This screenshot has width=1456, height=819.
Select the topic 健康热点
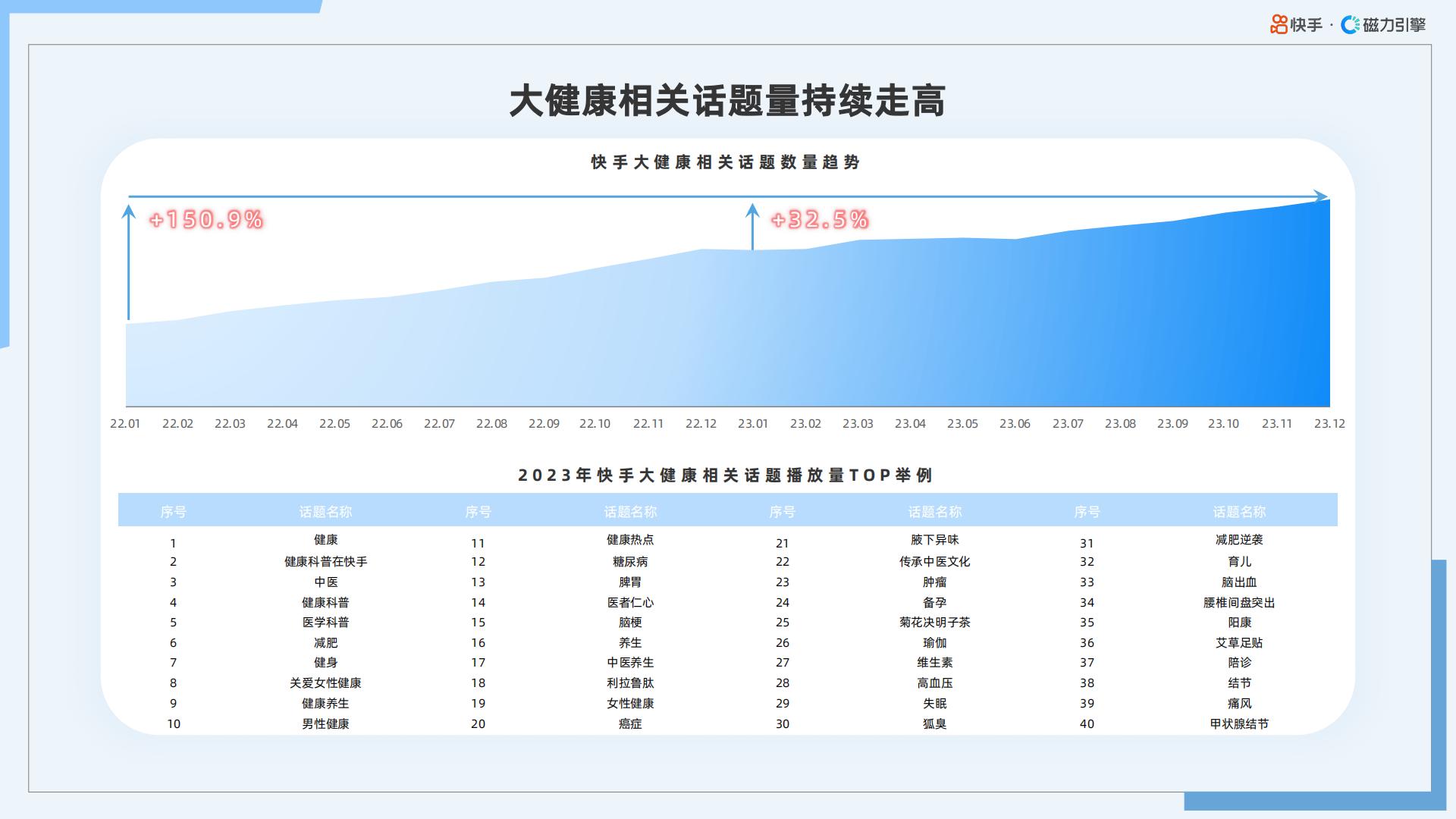click(x=630, y=540)
